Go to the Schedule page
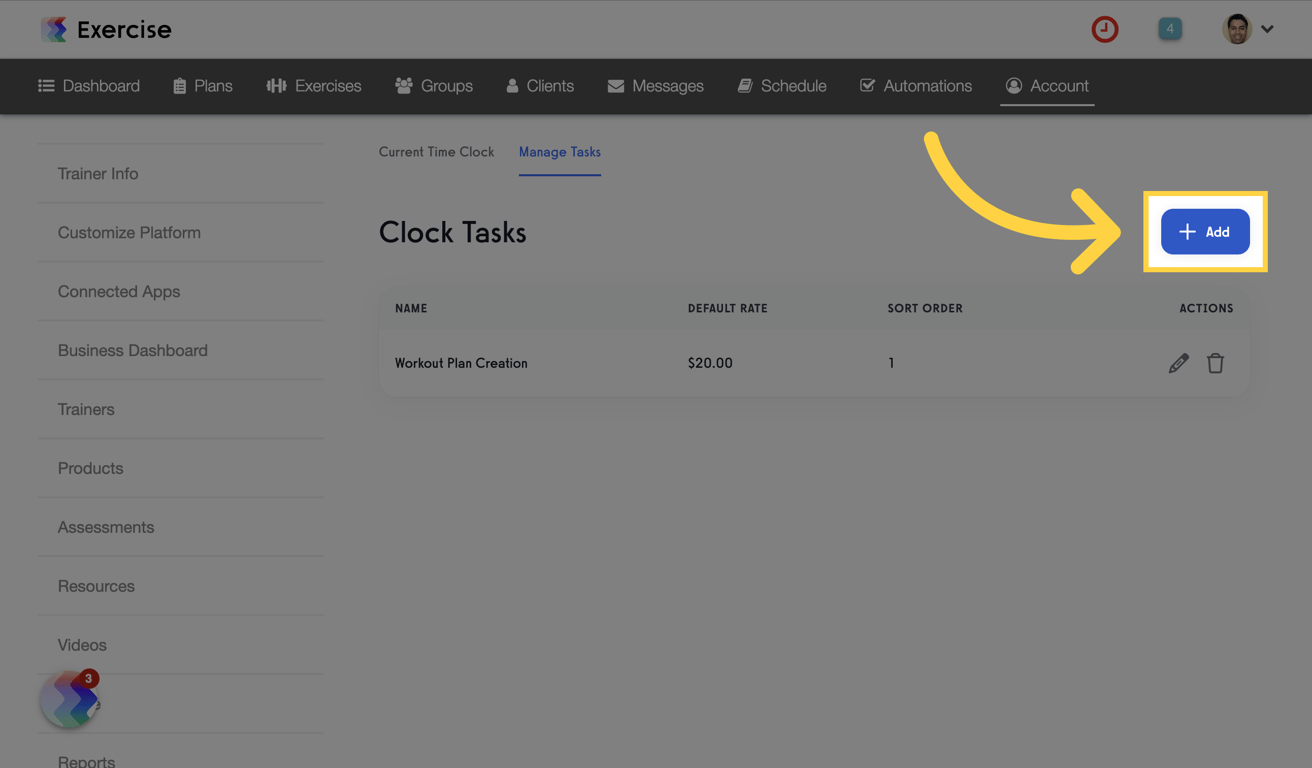This screenshot has height=768, width=1312. point(782,86)
